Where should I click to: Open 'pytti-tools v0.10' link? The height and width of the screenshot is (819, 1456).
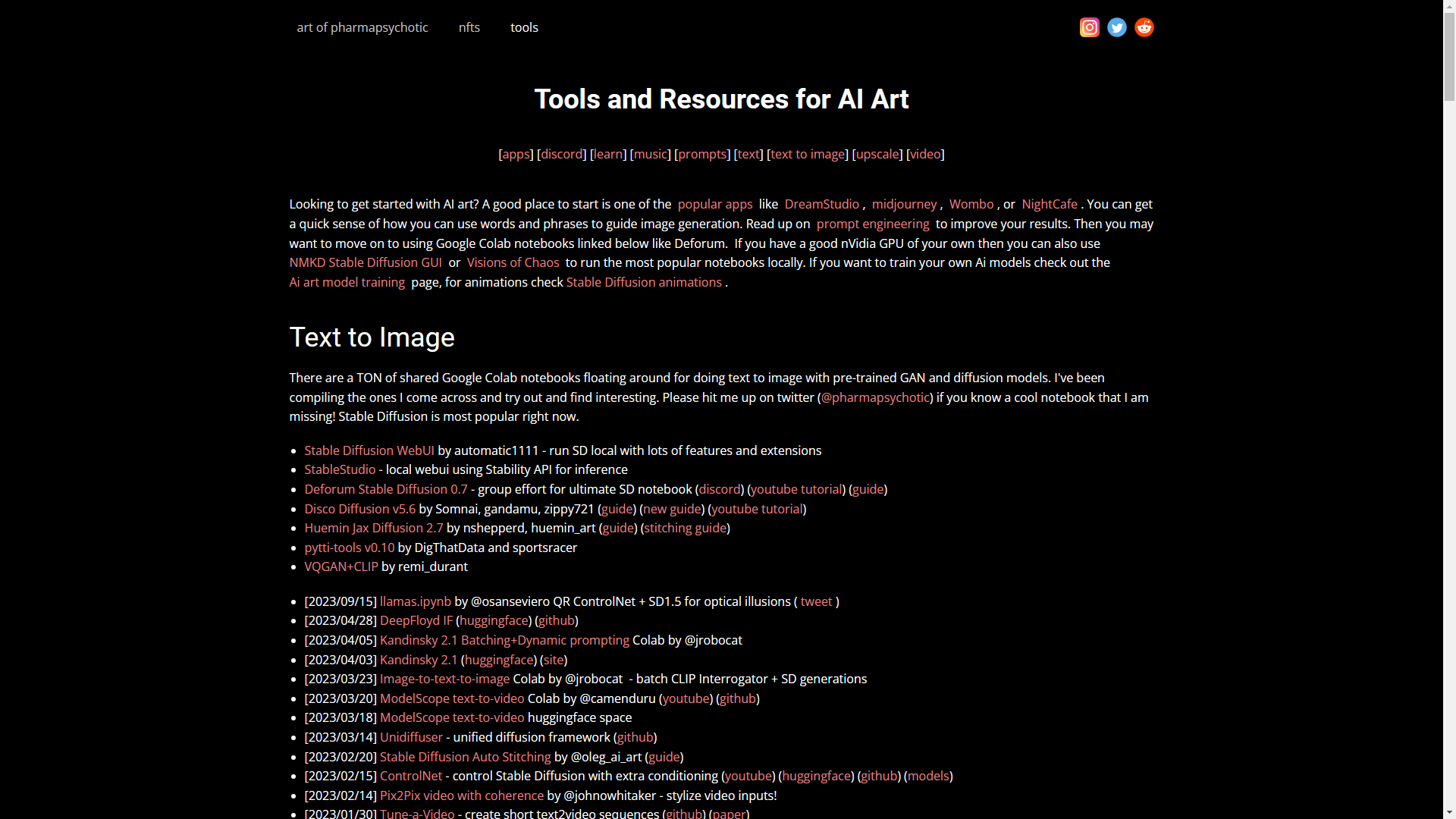[350, 548]
